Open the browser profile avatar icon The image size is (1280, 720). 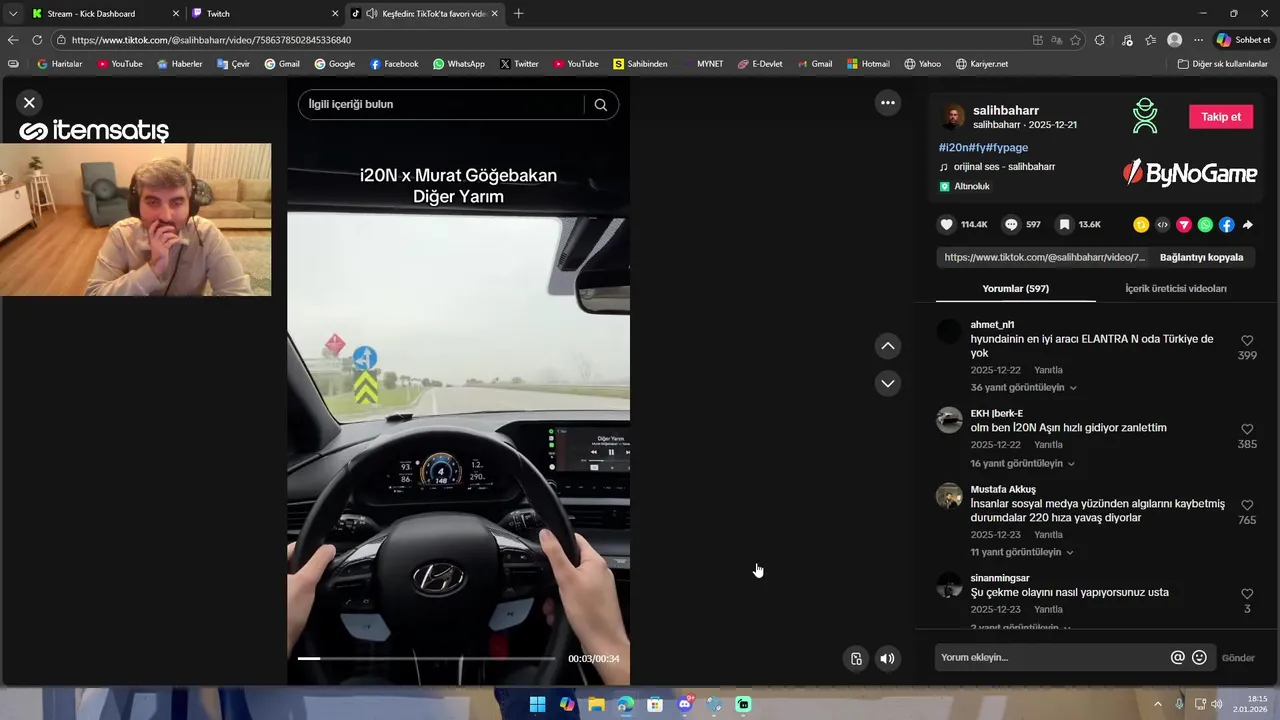click(x=1174, y=40)
